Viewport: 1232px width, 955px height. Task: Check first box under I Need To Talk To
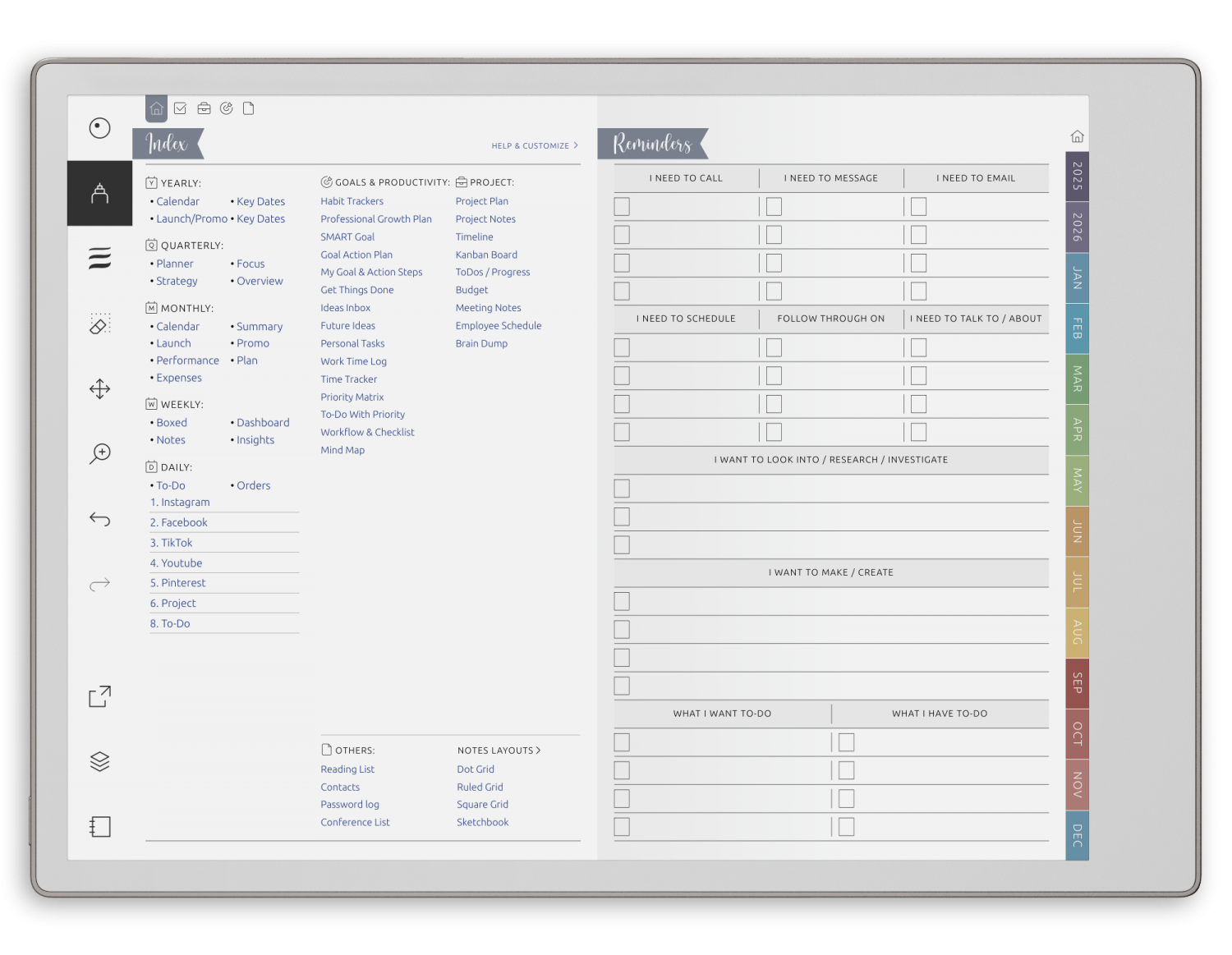coord(918,347)
